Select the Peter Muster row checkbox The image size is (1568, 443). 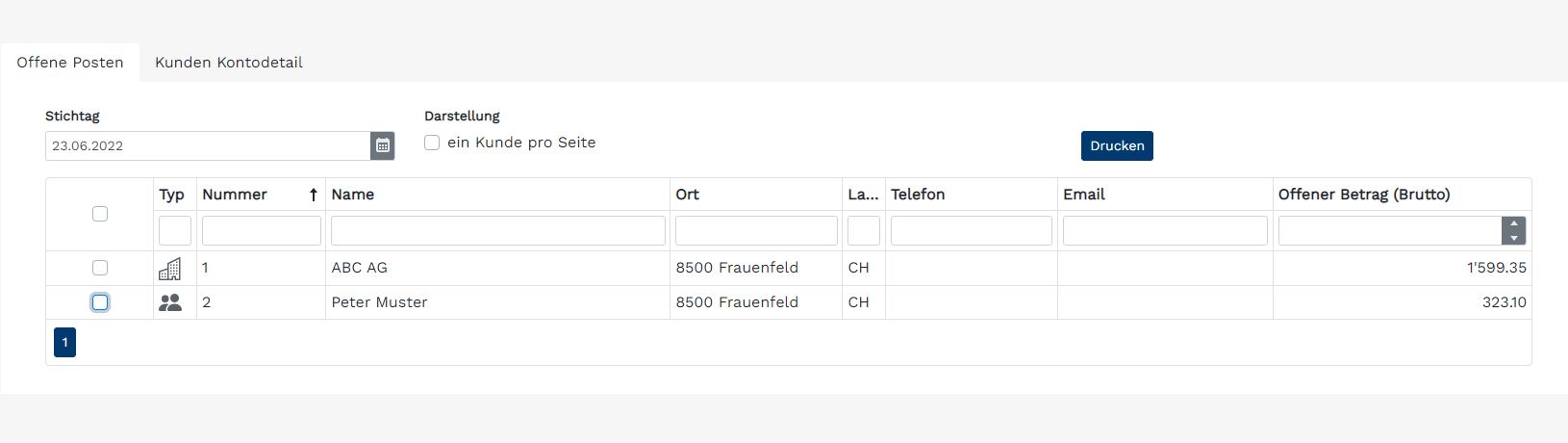100,302
